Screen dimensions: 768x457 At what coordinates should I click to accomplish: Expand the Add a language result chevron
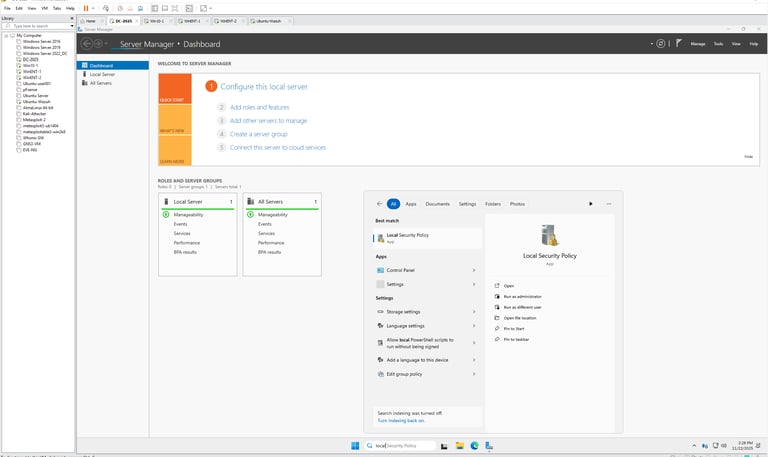click(474, 360)
